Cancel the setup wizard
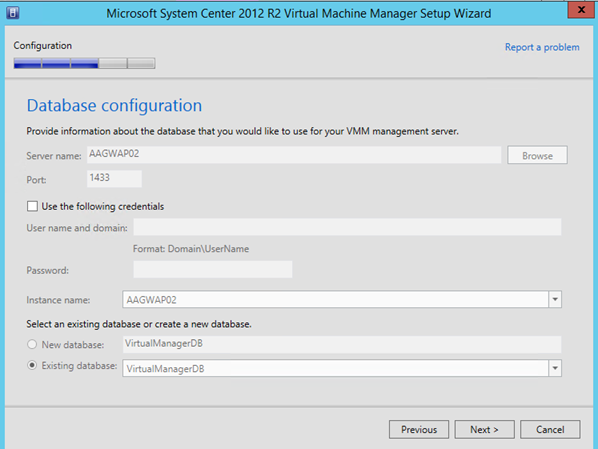Image resolution: width=598 pixels, height=449 pixels. (x=550, y=430)
